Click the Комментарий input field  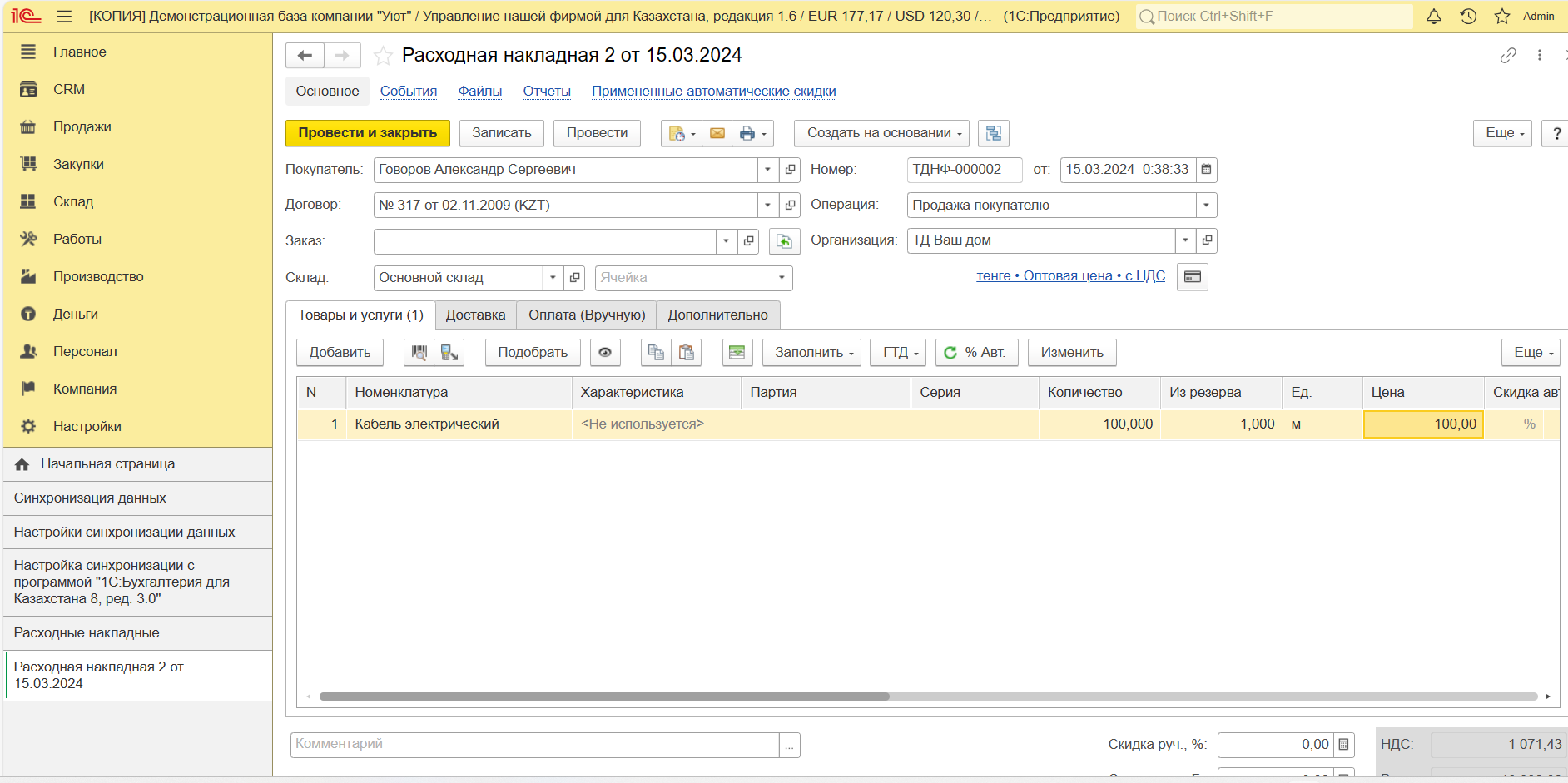[x=534, y=745]
